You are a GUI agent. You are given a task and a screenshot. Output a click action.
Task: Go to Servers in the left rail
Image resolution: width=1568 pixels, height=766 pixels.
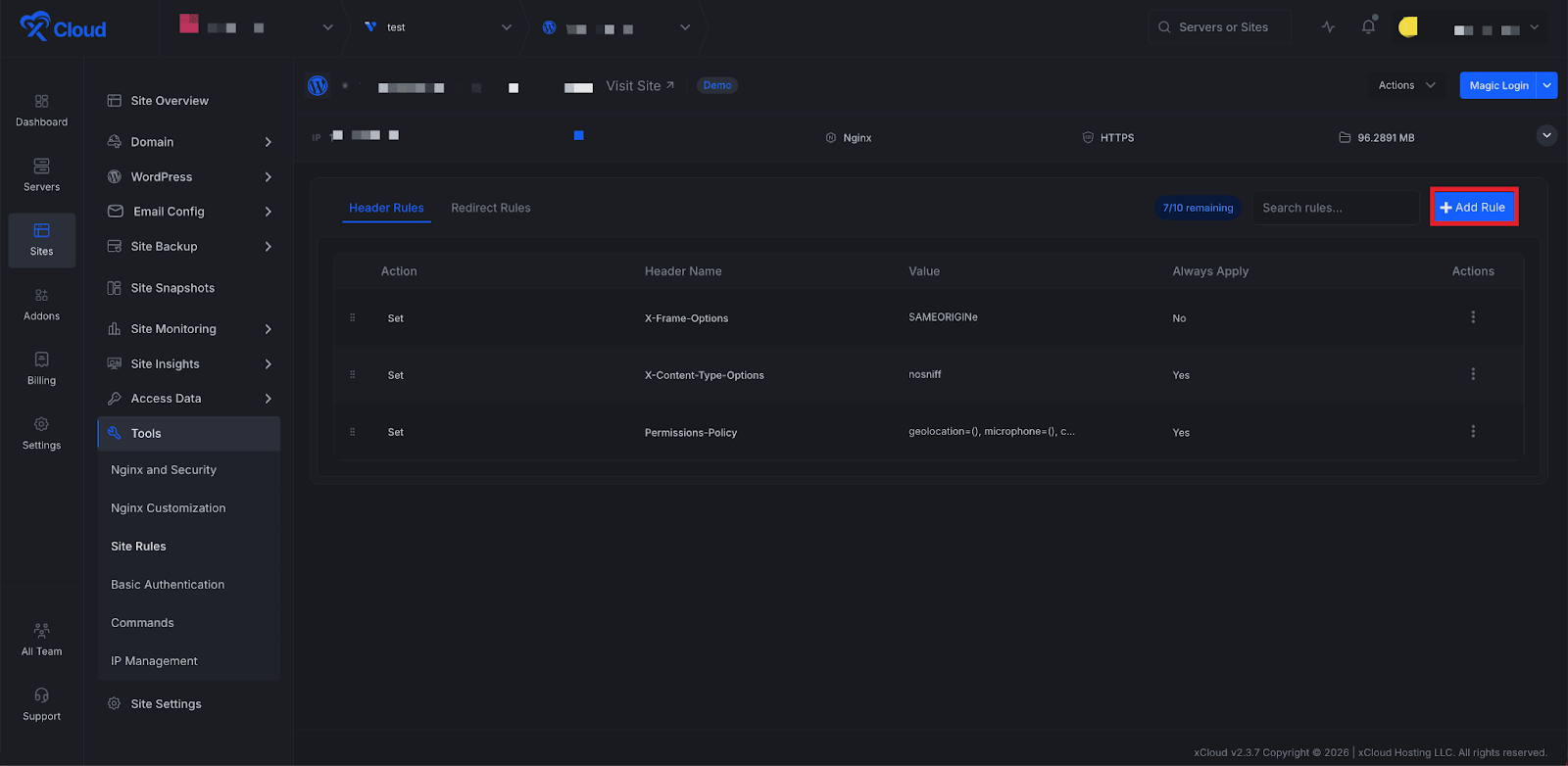(x=41, y=167)
